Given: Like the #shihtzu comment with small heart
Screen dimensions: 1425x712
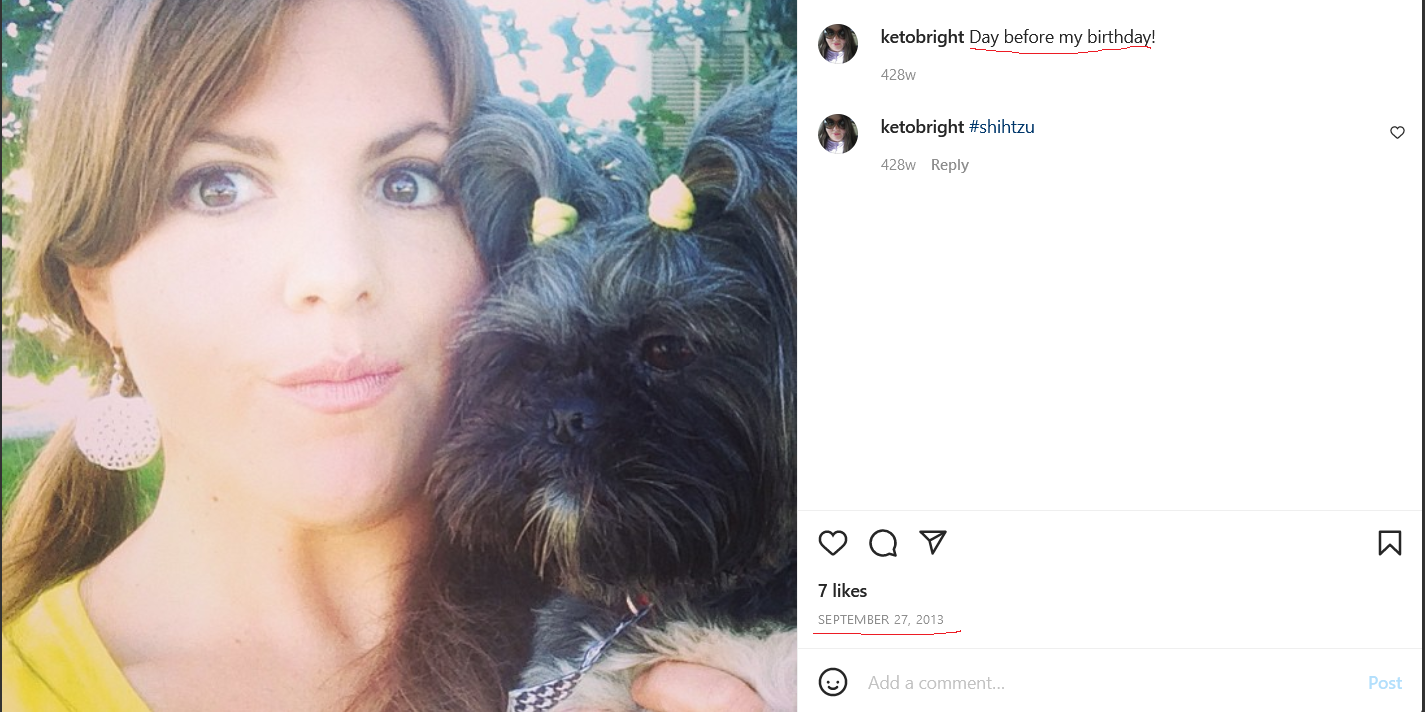Looking at the screenshot, I should point(1397,132).
